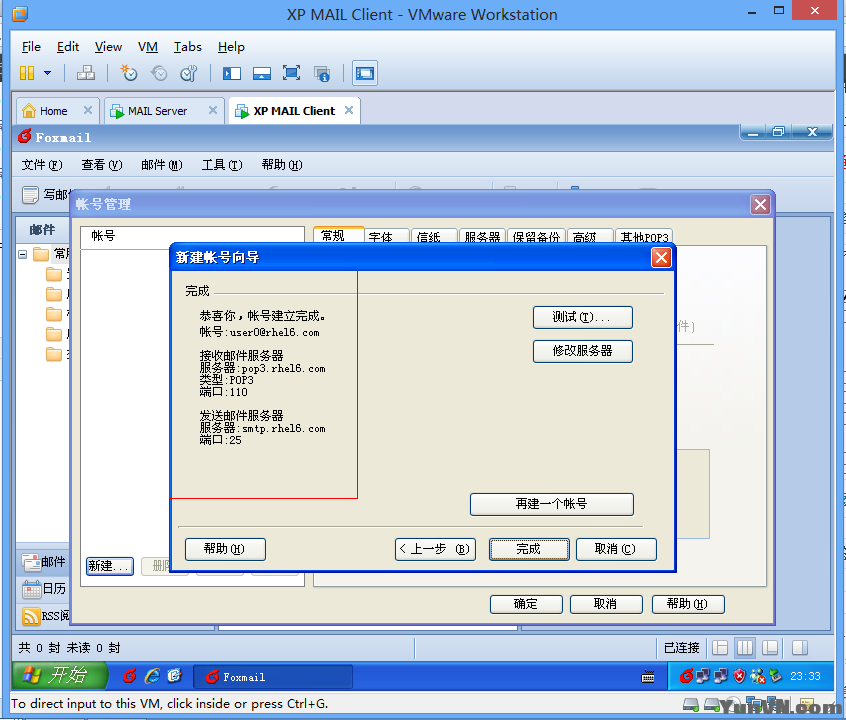Take a snapshot using the clock-star icon

tap(128, 73)
